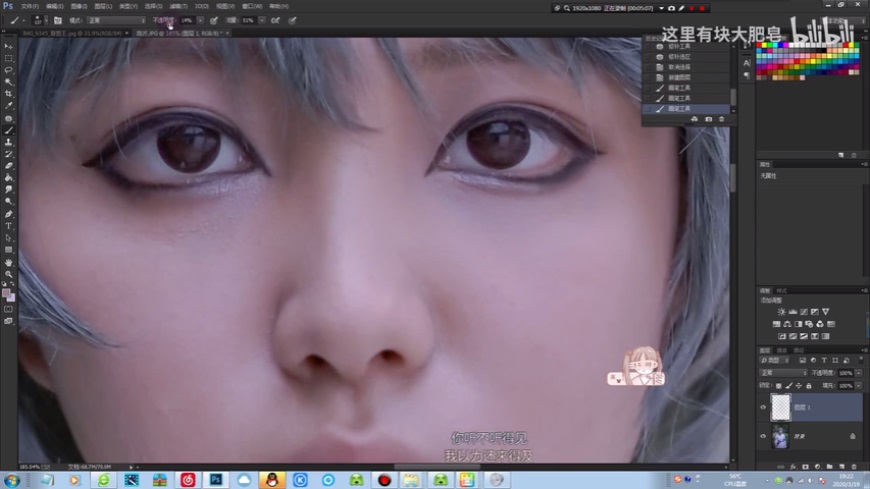Toggle lock all padlock icon
870x489 pixels.
point(808,386)
